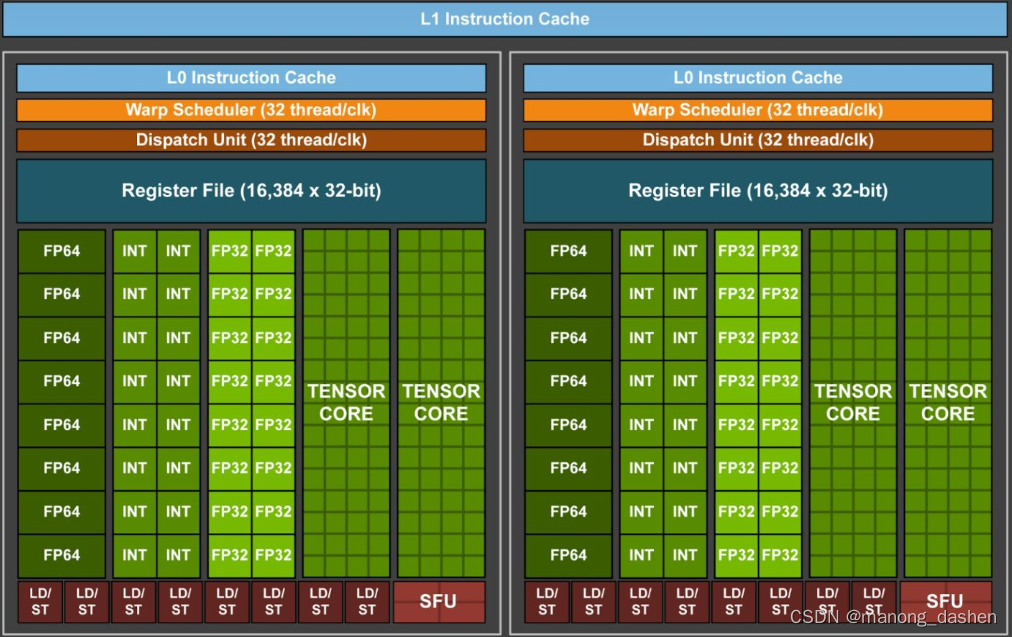Select the SFU block in right partition

[946, 602]
